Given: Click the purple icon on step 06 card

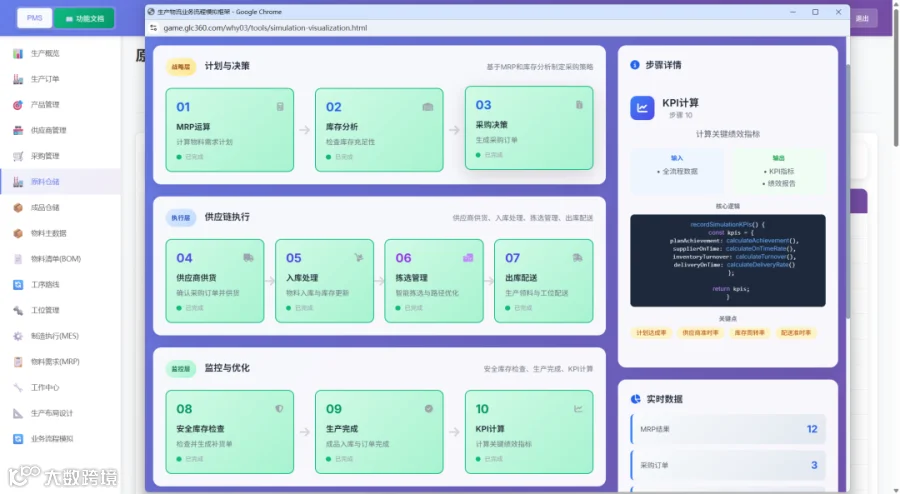Looking at the screenshot, I should (468, 258).
